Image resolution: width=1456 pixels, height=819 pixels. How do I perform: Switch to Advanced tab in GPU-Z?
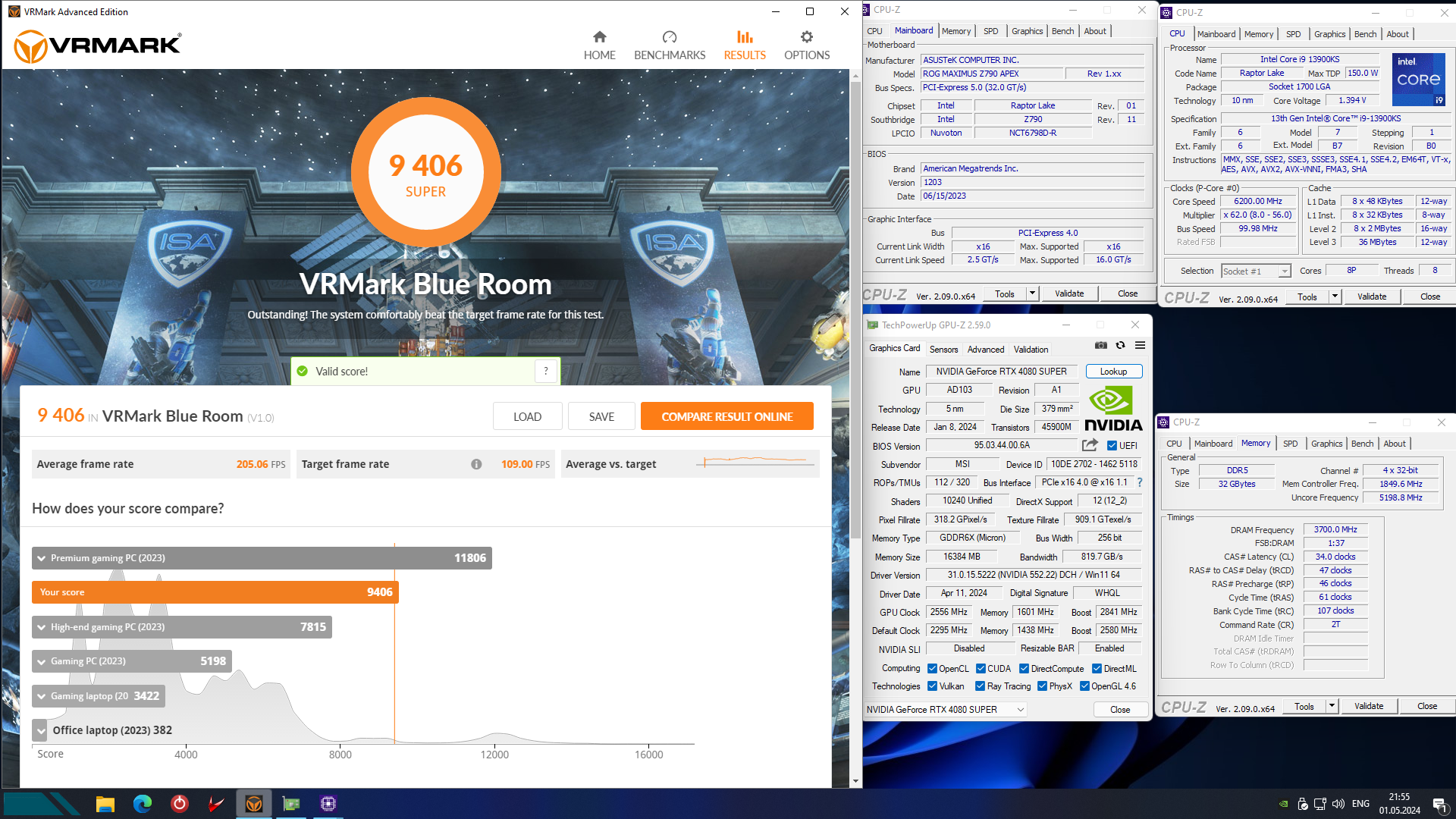[985, 349]
